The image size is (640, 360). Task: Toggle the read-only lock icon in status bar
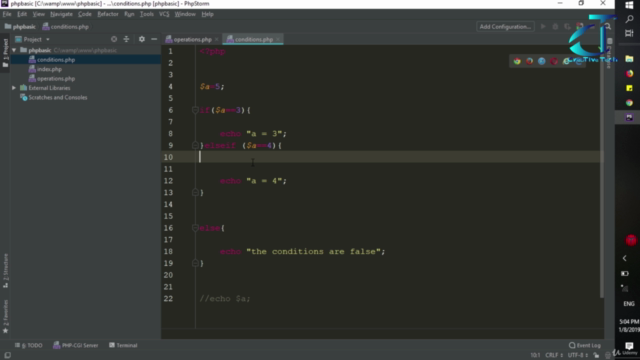pyautogui.click(x=596, y=355)
